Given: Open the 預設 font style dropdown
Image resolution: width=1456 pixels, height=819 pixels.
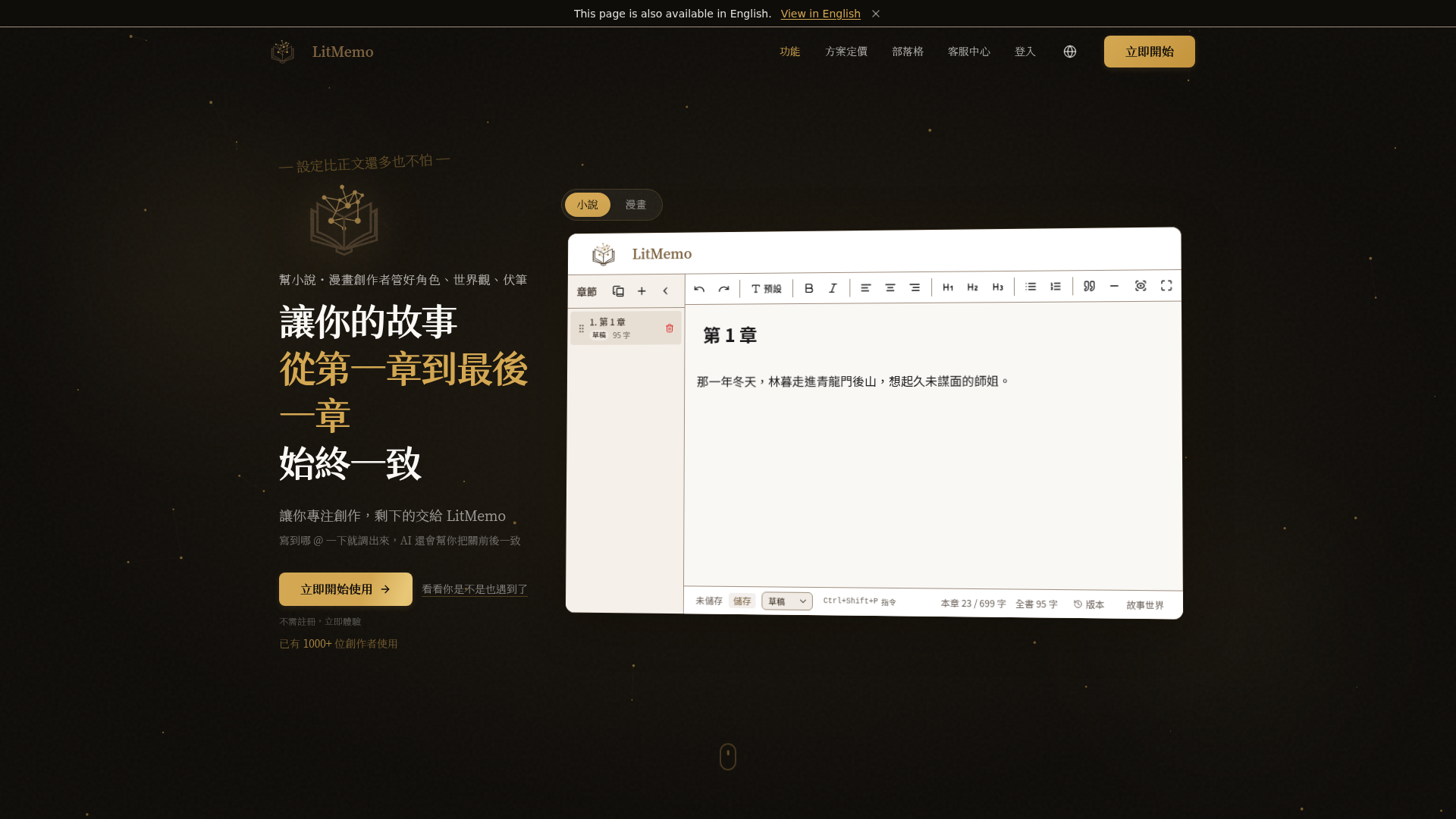Looking at the screenshot, I should [767, 289].
